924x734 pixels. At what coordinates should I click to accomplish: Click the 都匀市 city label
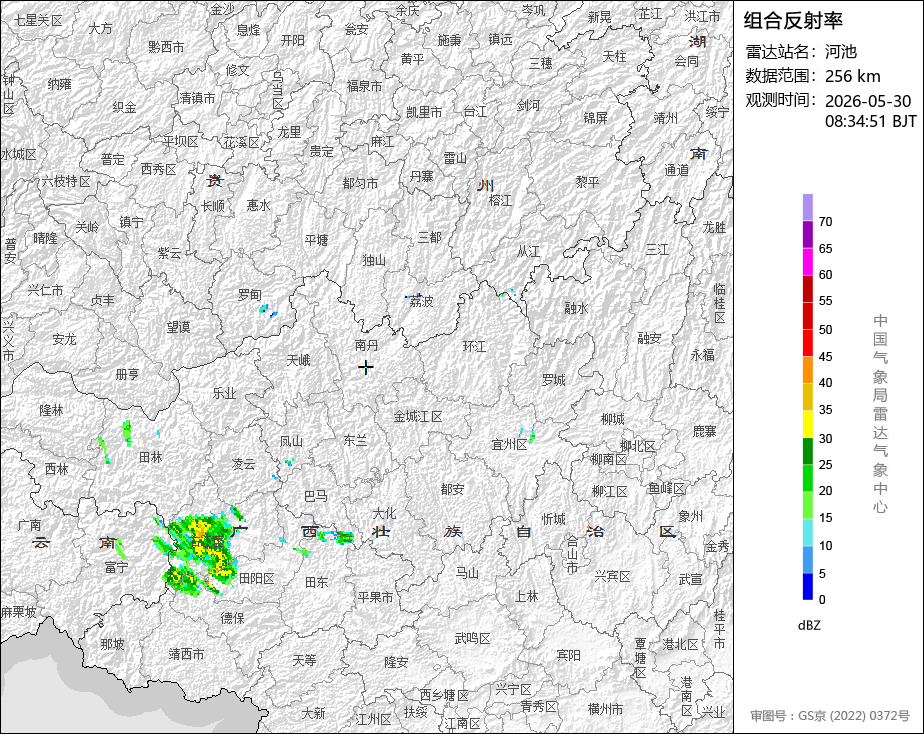click(x=360, y=183)
